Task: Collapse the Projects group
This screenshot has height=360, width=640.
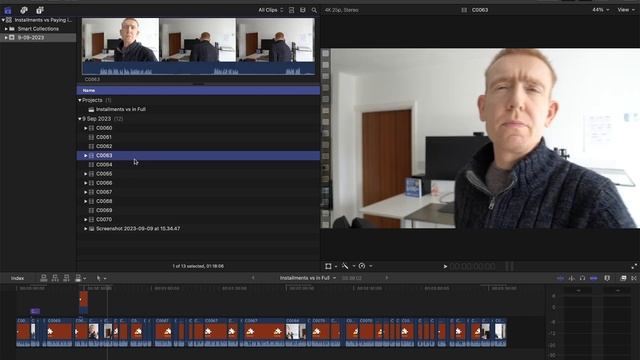Action: 80,100
